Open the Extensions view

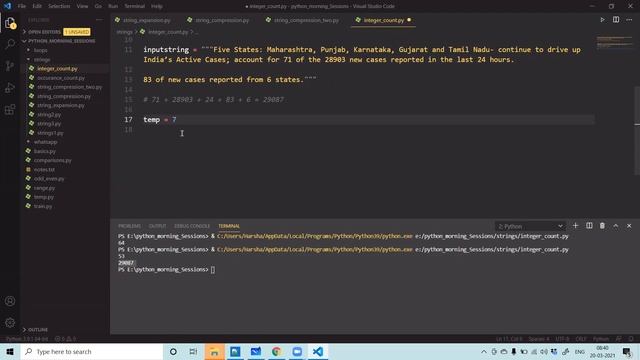(10, 109)
